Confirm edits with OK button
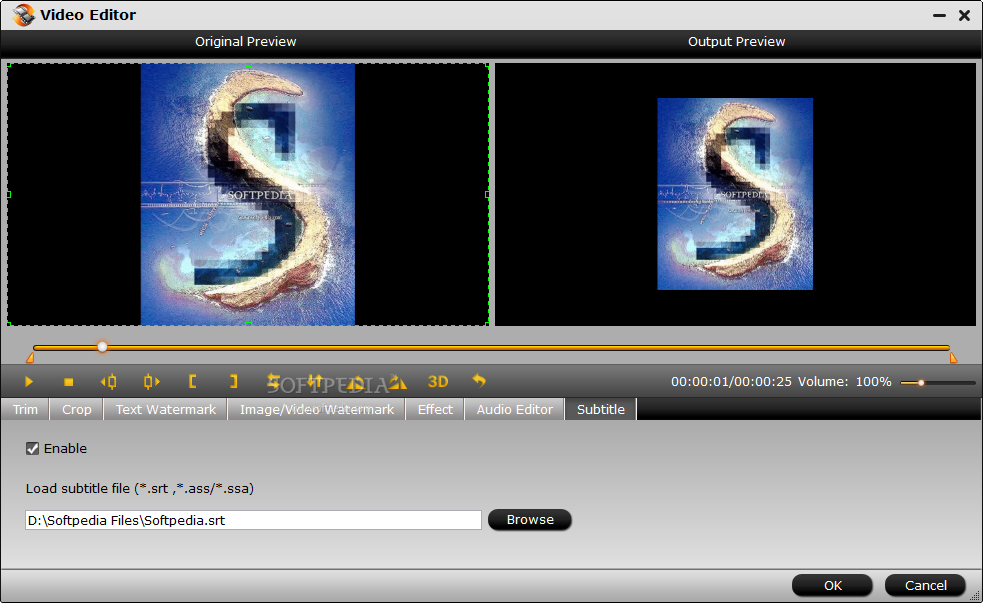This screenshot has width=983, height=603. click(x=833, y=585)
